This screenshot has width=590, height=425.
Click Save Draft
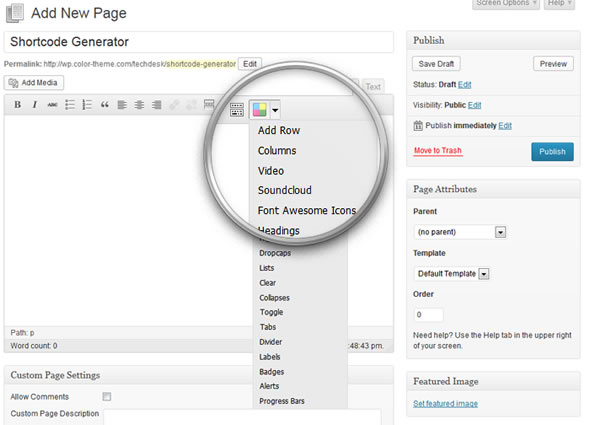point(436,64)
